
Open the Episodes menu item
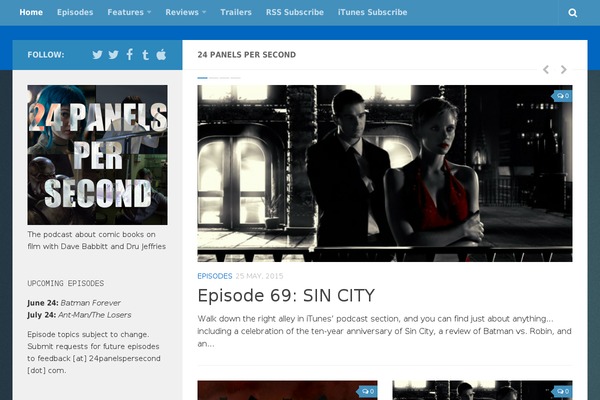pos(75,12)
